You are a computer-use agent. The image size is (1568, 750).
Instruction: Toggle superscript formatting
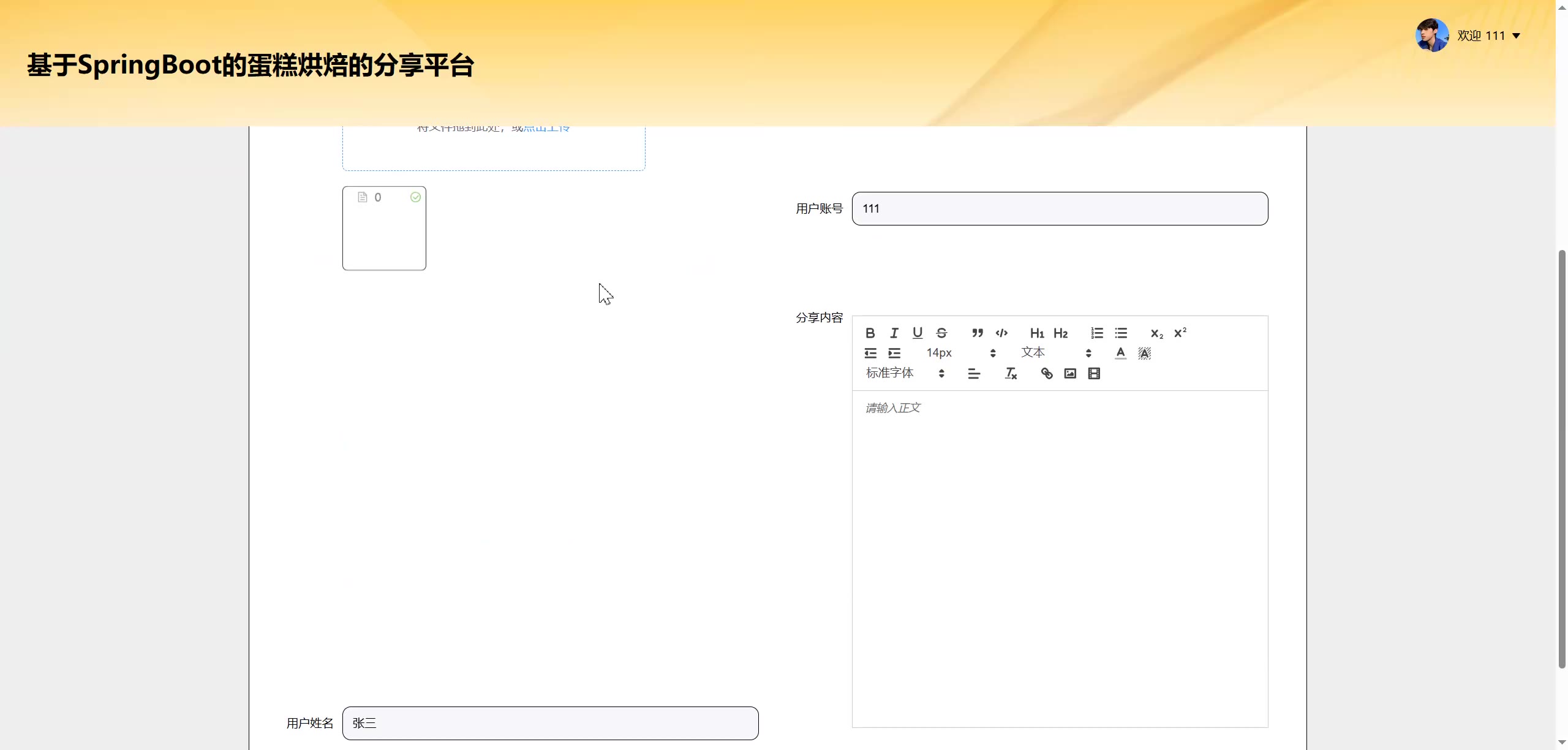click(x=1180, y=333)
